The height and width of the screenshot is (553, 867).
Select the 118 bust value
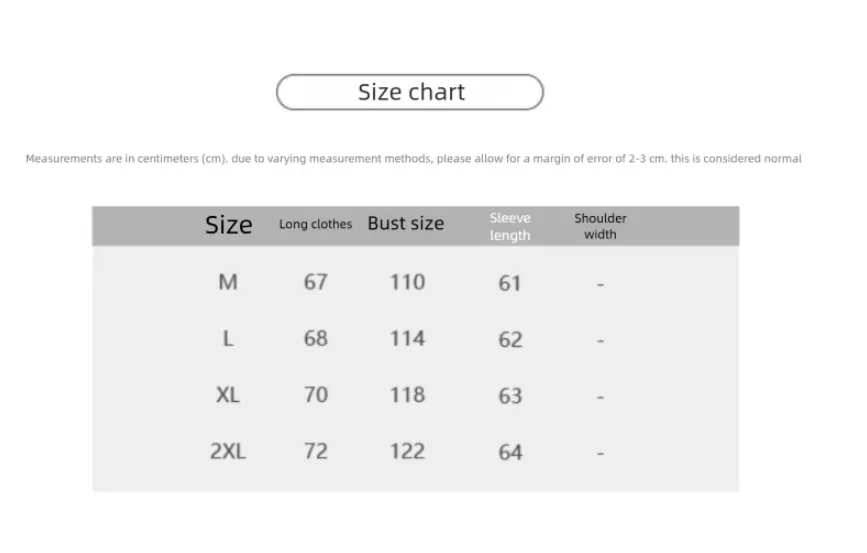coord(407,395)
